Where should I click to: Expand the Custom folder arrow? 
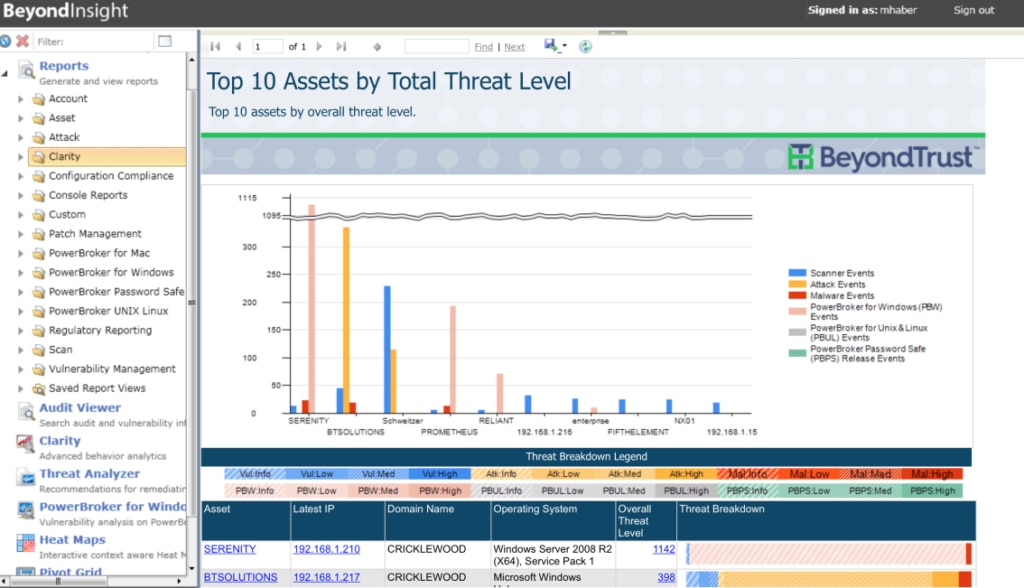pyautogui.click(x=20, y=215)
